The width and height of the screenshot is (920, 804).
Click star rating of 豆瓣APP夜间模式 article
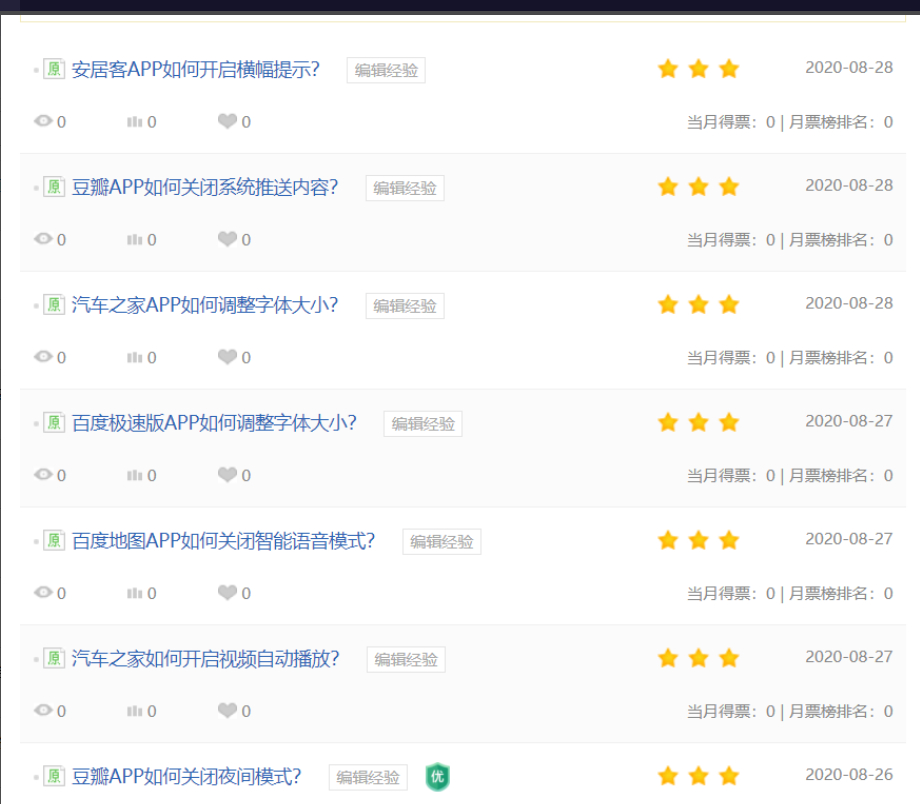698,776
